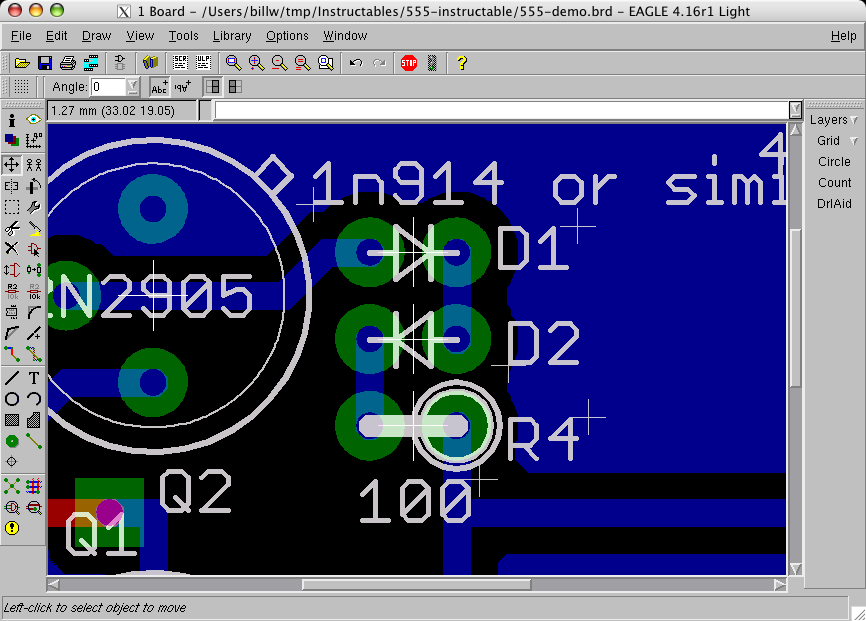Screen dimensions: 866x621
Task: Open the library Use (books) icon
Action: [150, 63]
